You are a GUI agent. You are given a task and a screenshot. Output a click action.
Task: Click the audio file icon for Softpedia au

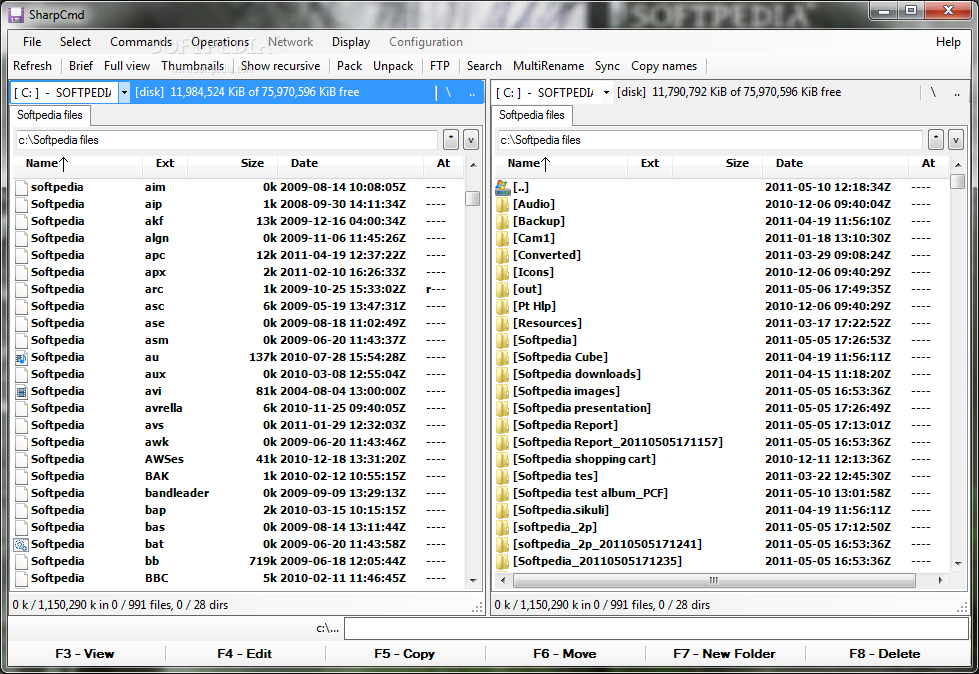click(x=21, y=358)
